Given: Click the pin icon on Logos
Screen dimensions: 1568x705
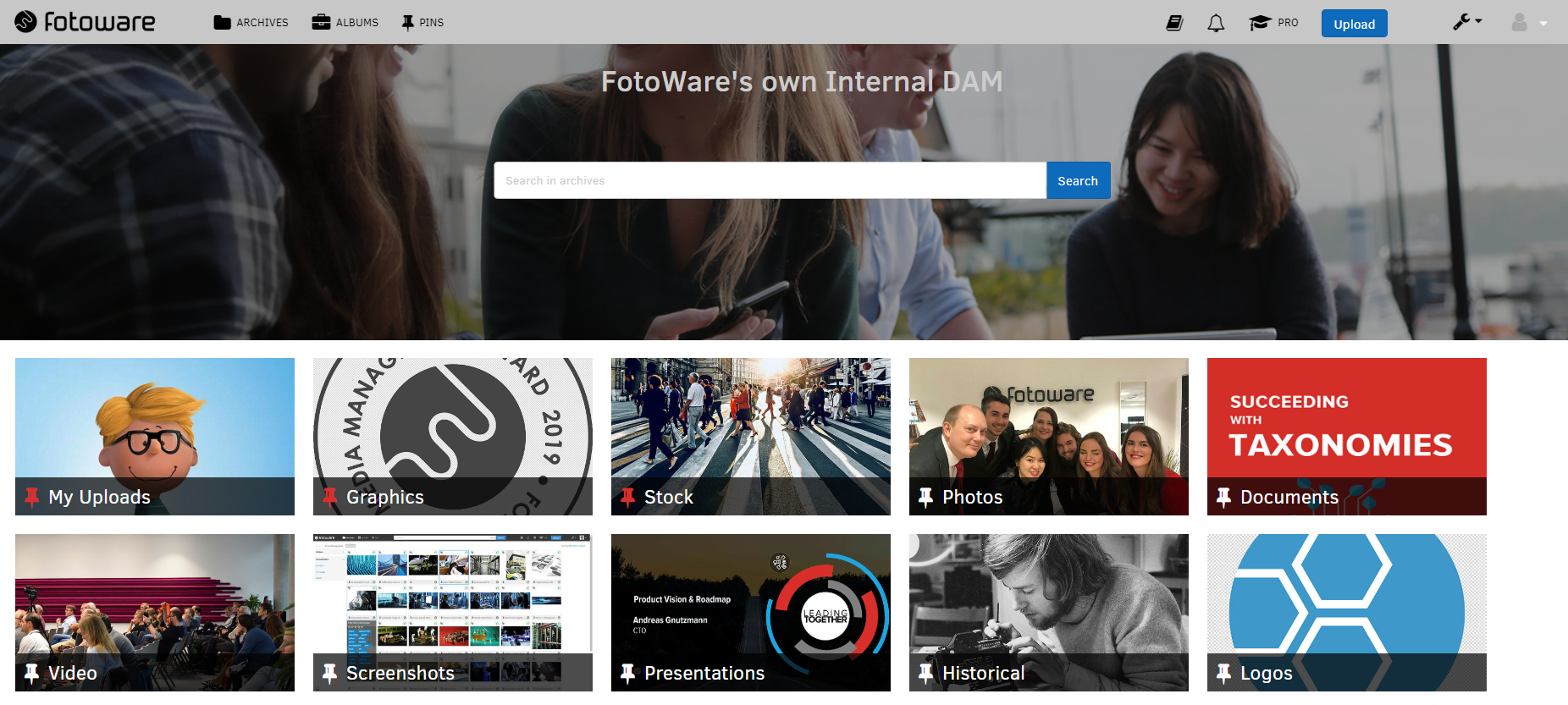Looking at the screenshot, I should (x=1224, y=674).
